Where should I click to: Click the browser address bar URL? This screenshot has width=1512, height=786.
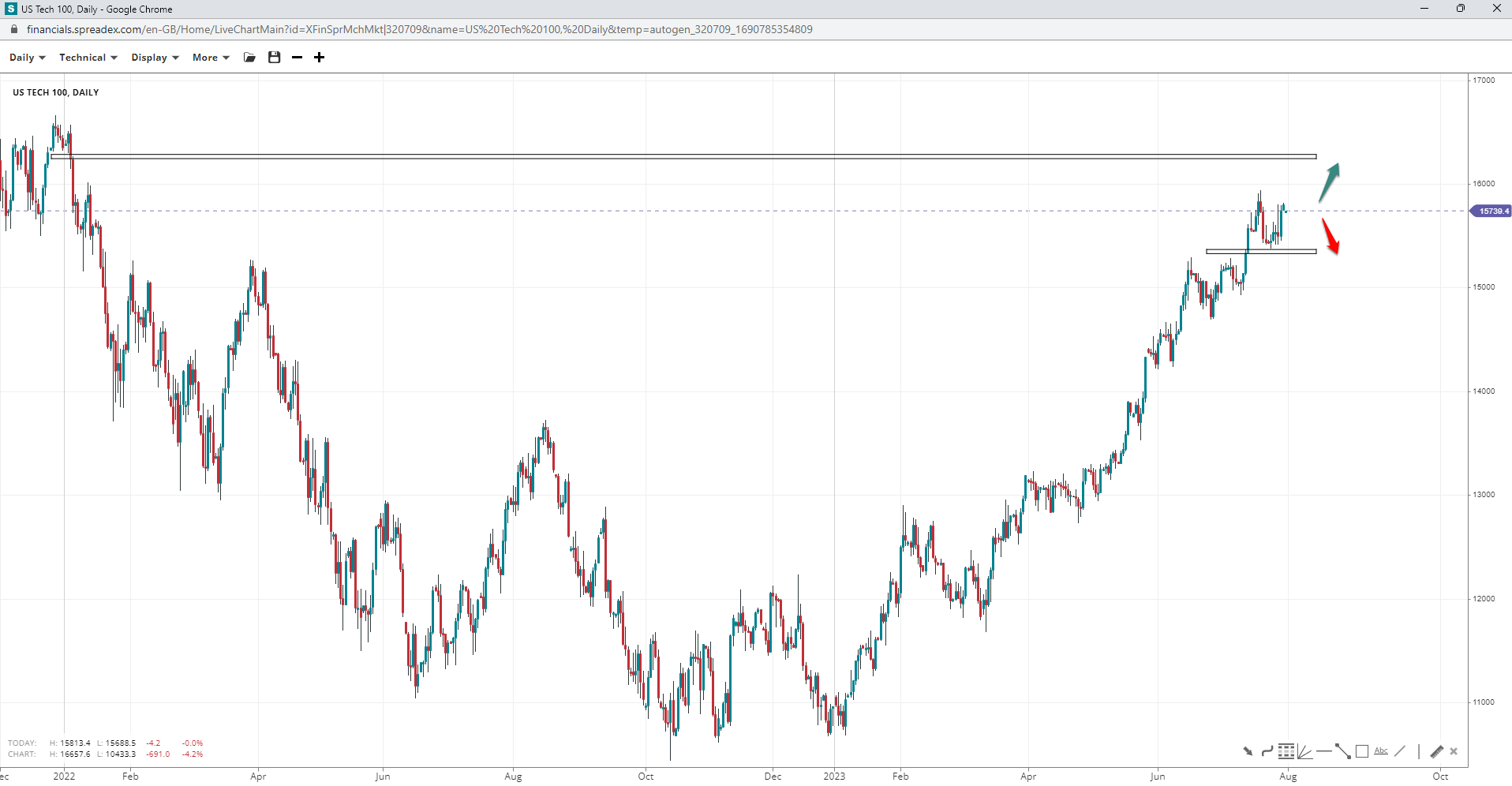tap(419, 29)
